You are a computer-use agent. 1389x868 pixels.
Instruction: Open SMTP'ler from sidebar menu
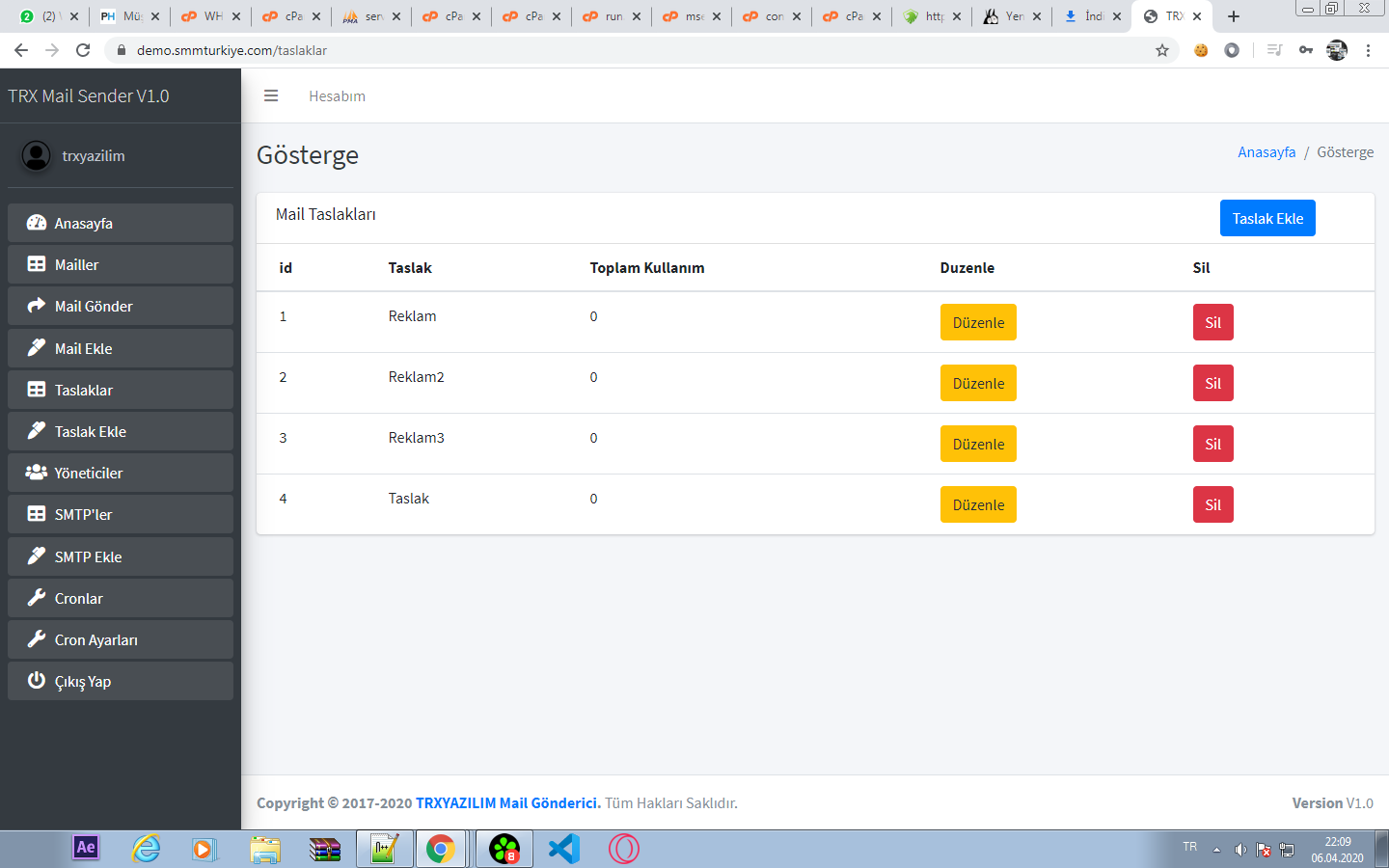[x=121, y=514]
